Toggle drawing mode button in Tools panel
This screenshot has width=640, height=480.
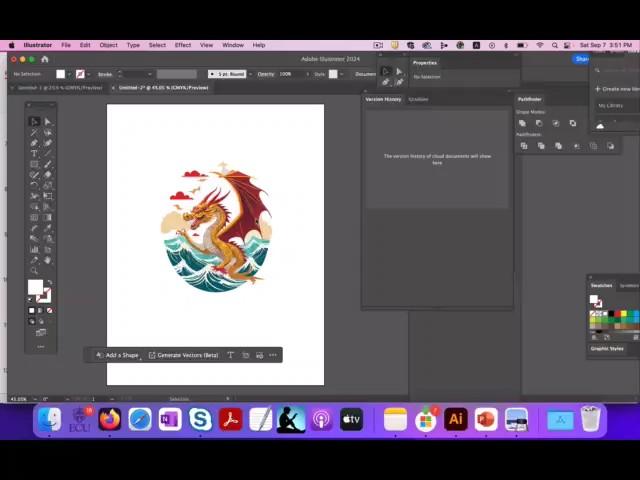tap(32, 322)
